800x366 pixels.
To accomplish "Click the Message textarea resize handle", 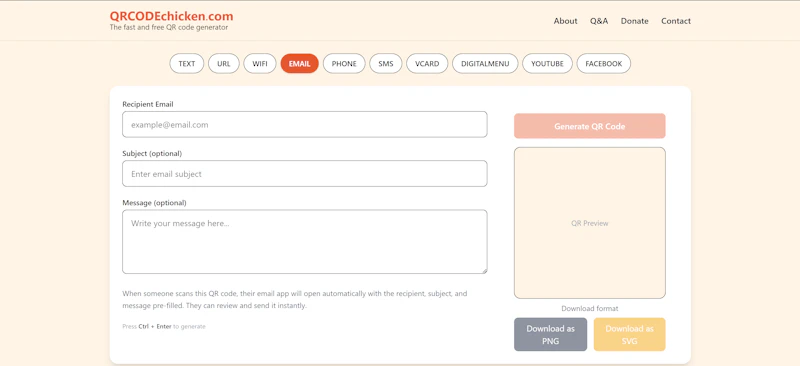I will tap(484, 271).
